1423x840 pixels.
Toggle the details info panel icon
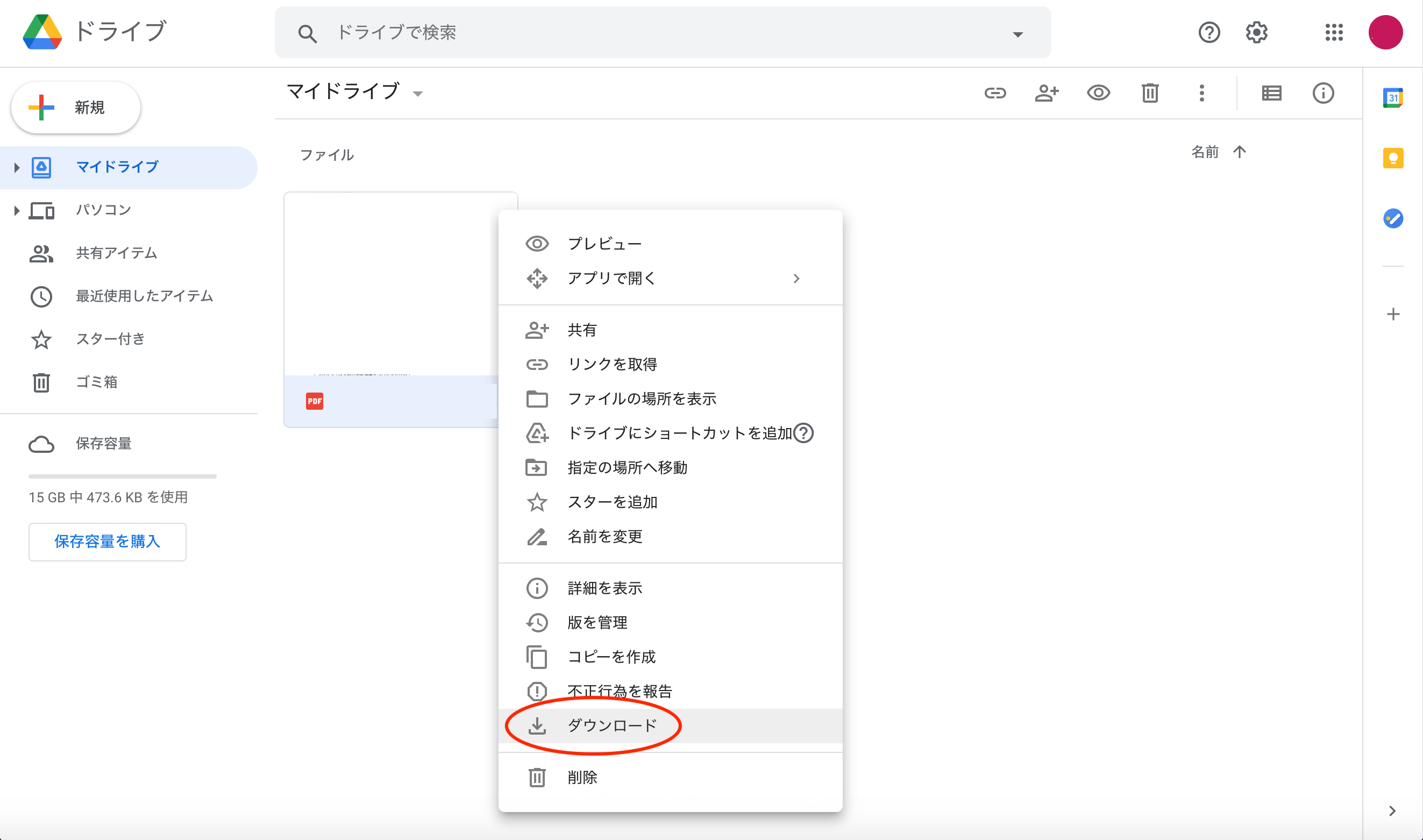tap(1323, 94)
